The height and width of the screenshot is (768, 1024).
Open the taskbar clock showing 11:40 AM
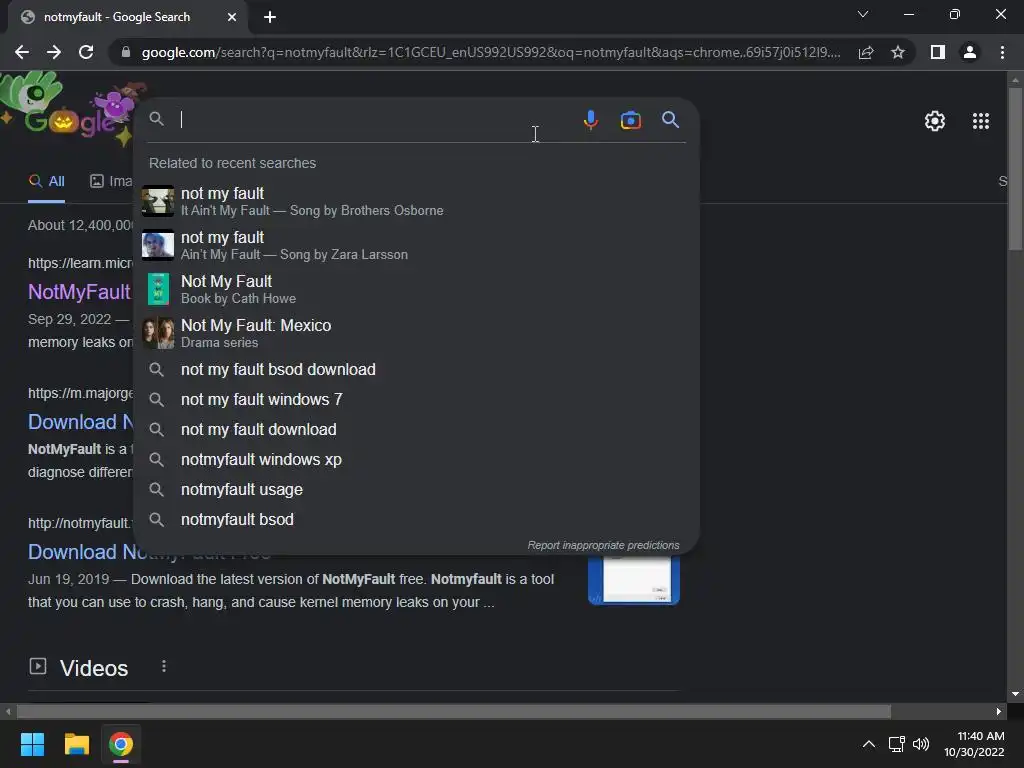[x=974, y=744]
